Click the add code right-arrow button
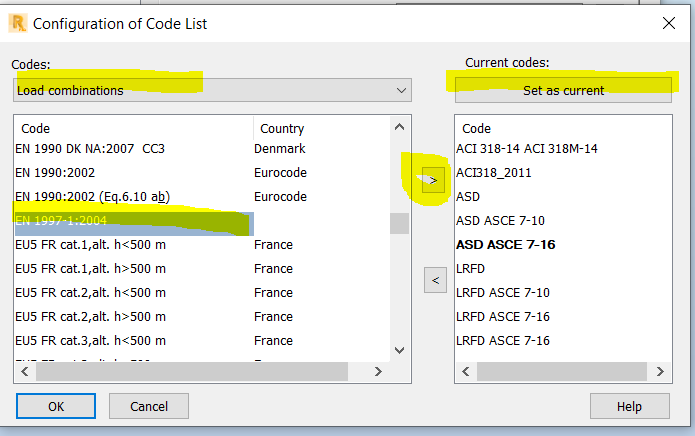This screenshot has width=695, height=436. [x=433, y=181]
